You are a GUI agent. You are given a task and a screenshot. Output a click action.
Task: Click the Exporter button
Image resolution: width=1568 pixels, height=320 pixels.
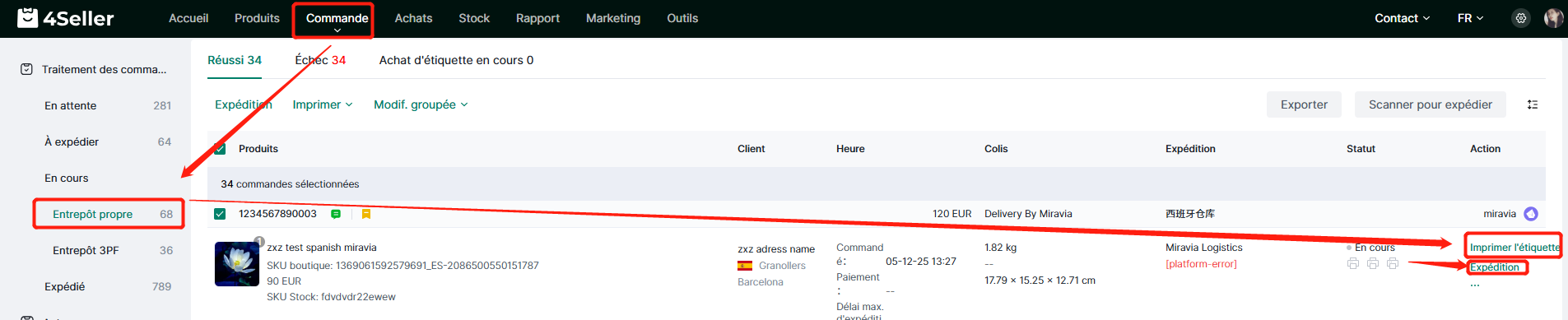(1304, 104)
